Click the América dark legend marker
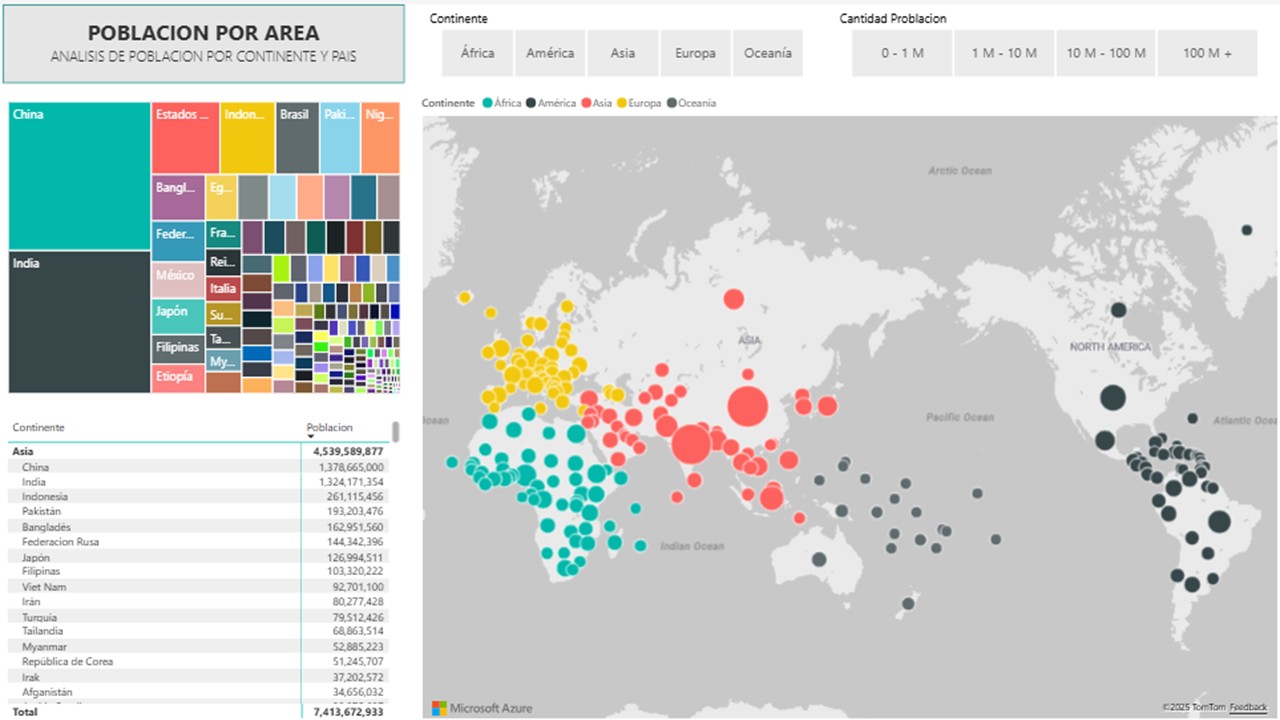The image size is (1280, 720). click(531, 103)
